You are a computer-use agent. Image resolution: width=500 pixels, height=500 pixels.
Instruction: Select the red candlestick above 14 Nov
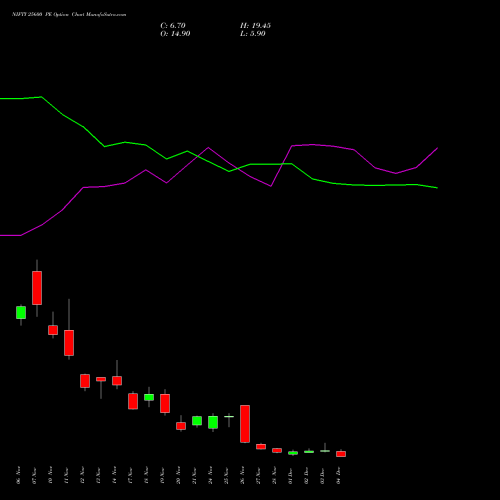[117, 381]
